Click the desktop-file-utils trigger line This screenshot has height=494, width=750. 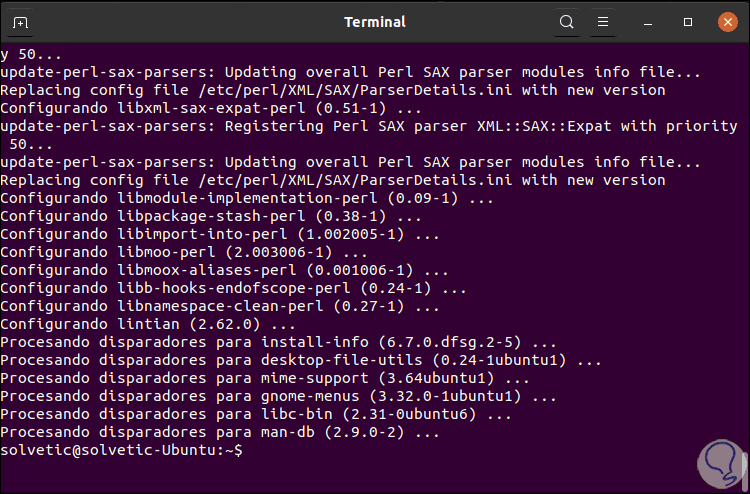[x=300, y=361]
